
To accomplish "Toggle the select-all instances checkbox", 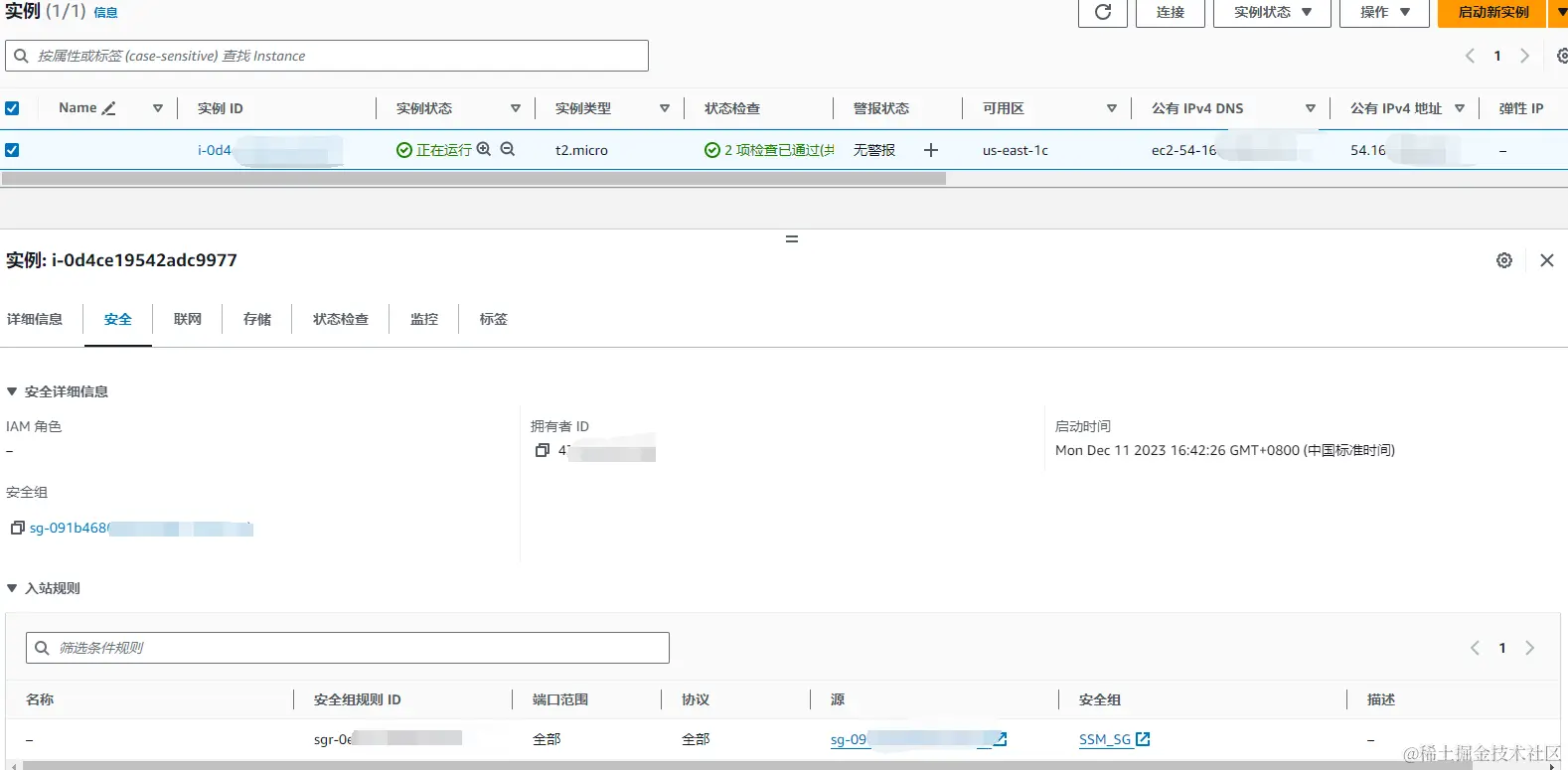I will pyautogui.click(x=12, y=108).
